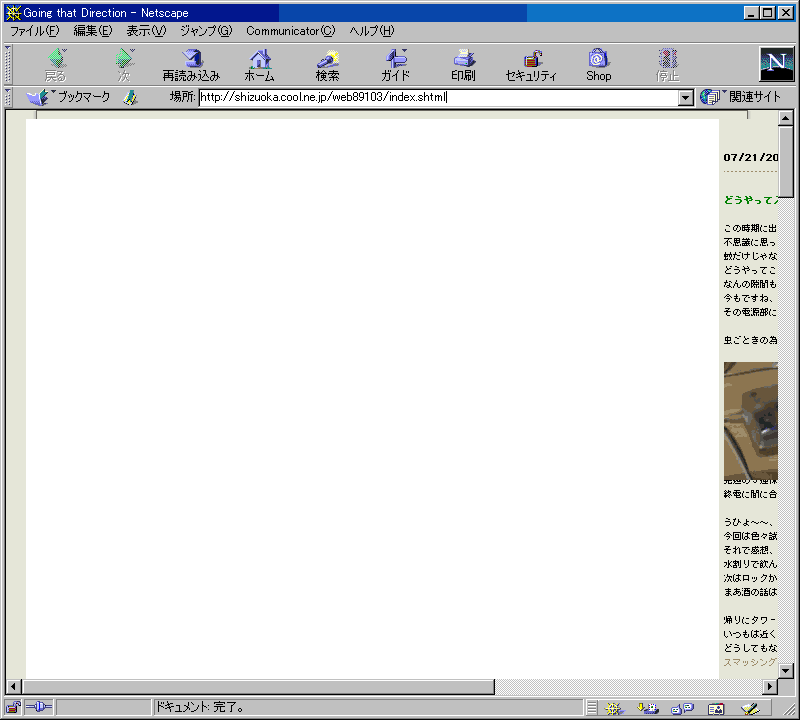Go to Home (ホーム) page

pyautogui.click(x=260, y=65)
